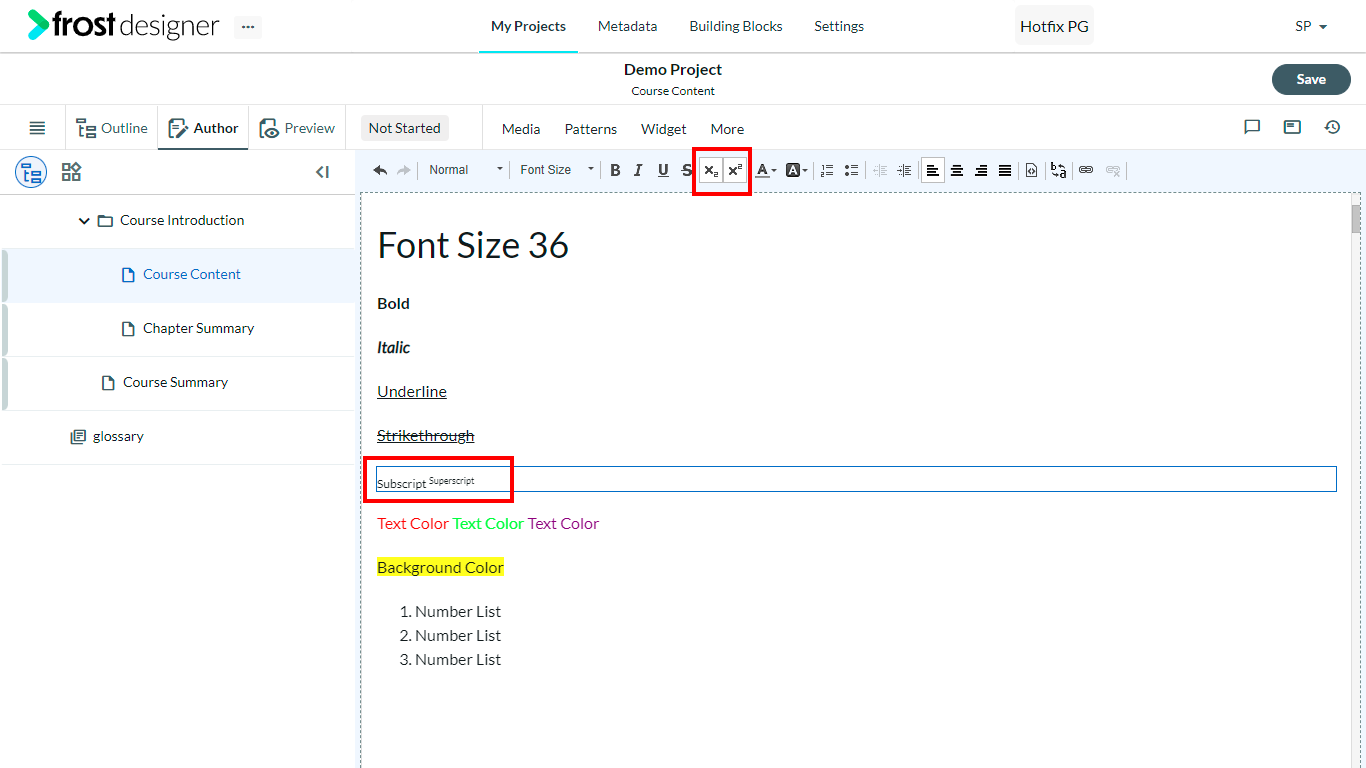Insert a hyperlink
The width and height of the screenshot is (1366, 768).
[x=1086, y=170]
